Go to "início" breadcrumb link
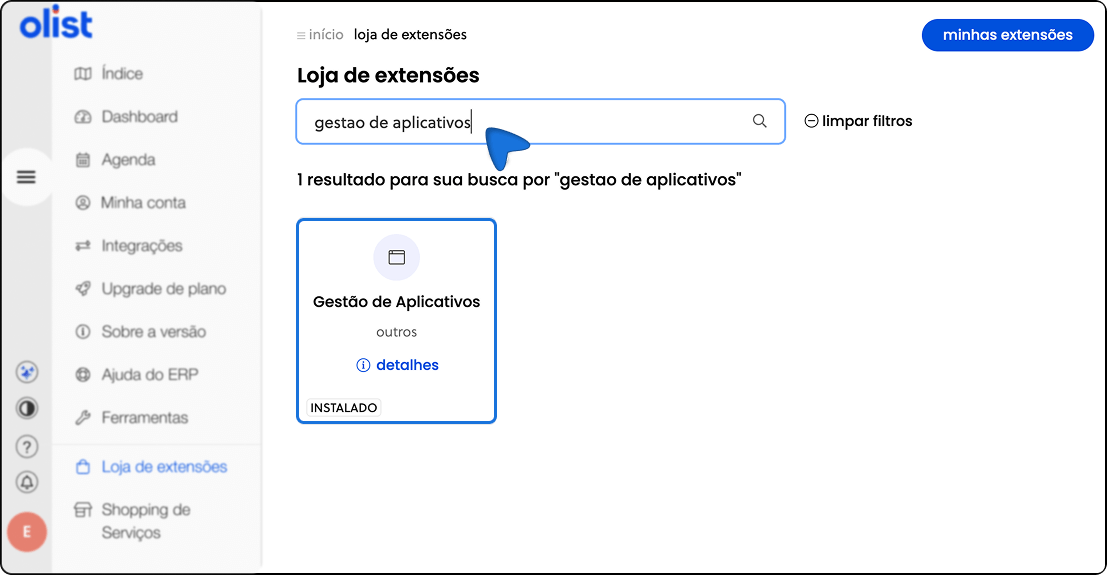The image size is (1107, 575). point(325,35)
